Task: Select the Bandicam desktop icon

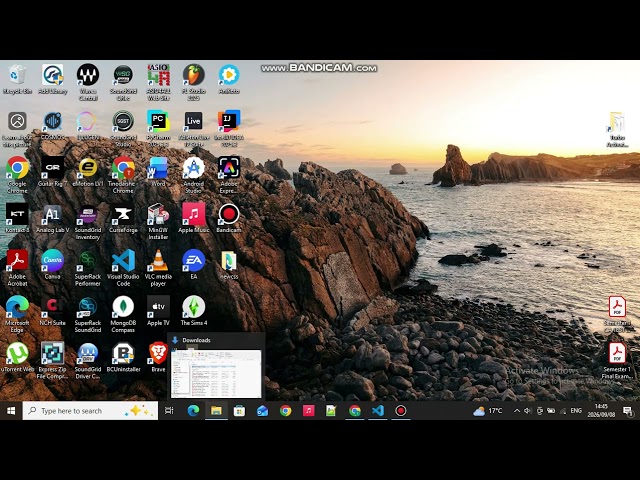Action: (x=229, y=218)
